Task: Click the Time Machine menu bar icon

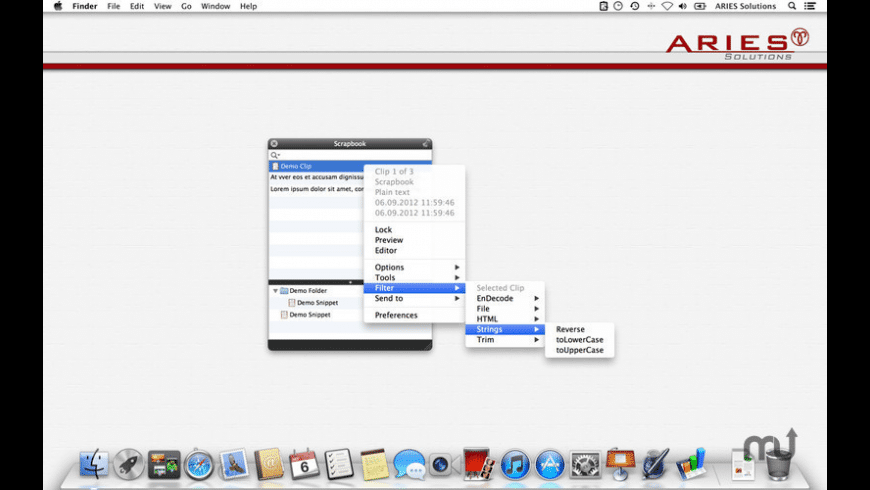Action: tap(635, 6)
